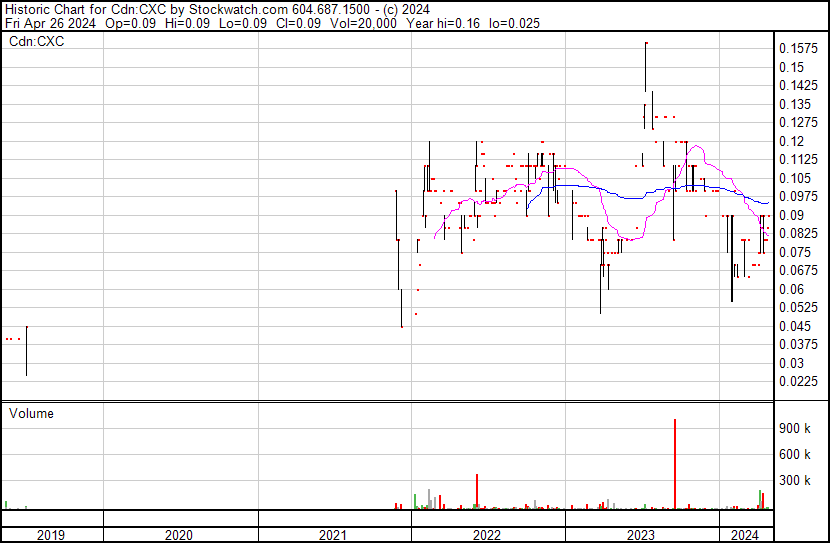Click the tallest red volume bar
Viewport: 830px width, 543px height.
click(x=675, y=464)
